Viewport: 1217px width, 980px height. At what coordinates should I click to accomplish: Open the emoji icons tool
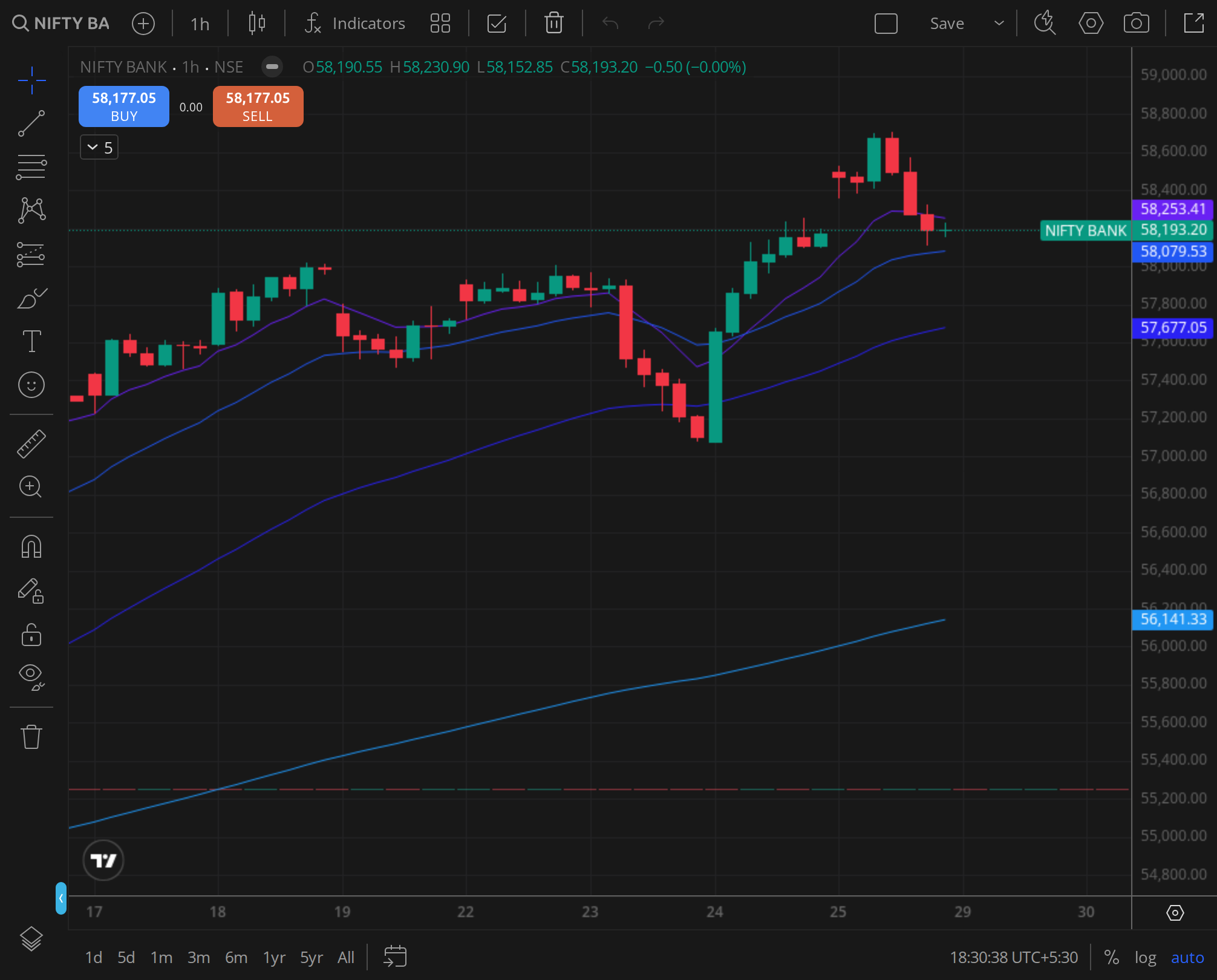tap(31, 385)
